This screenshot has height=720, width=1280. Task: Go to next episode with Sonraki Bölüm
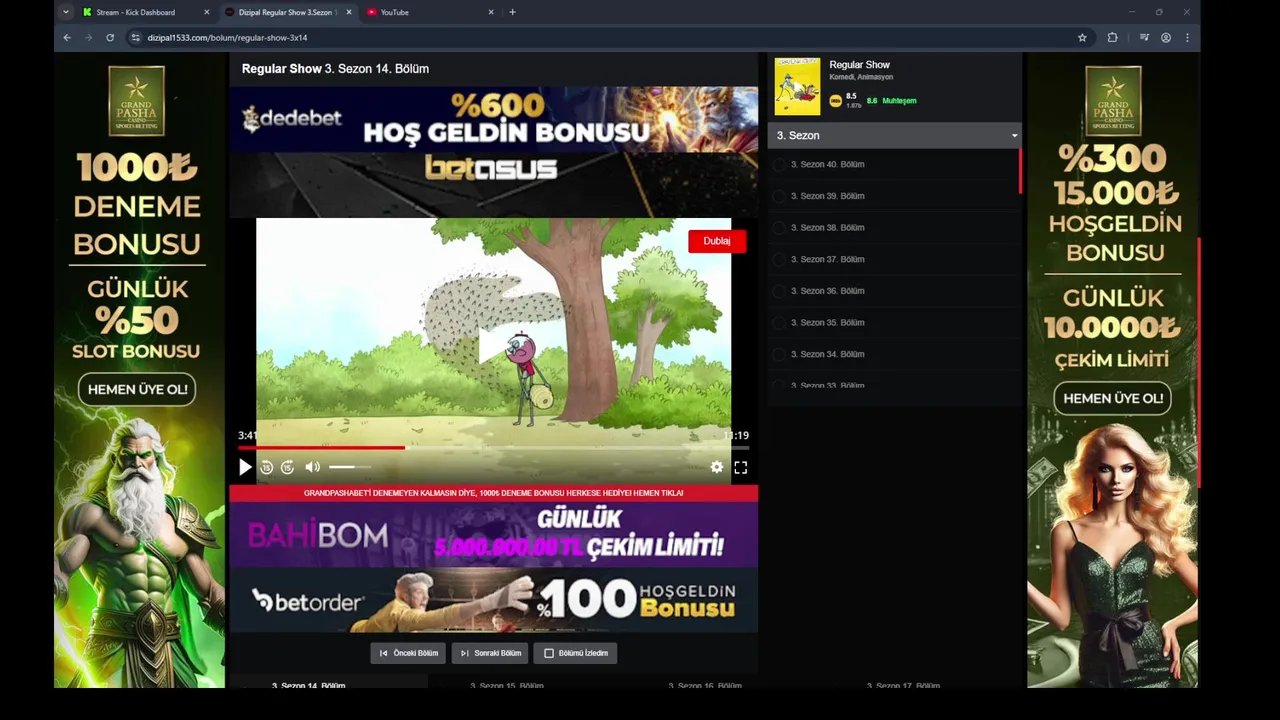[490, 653]
